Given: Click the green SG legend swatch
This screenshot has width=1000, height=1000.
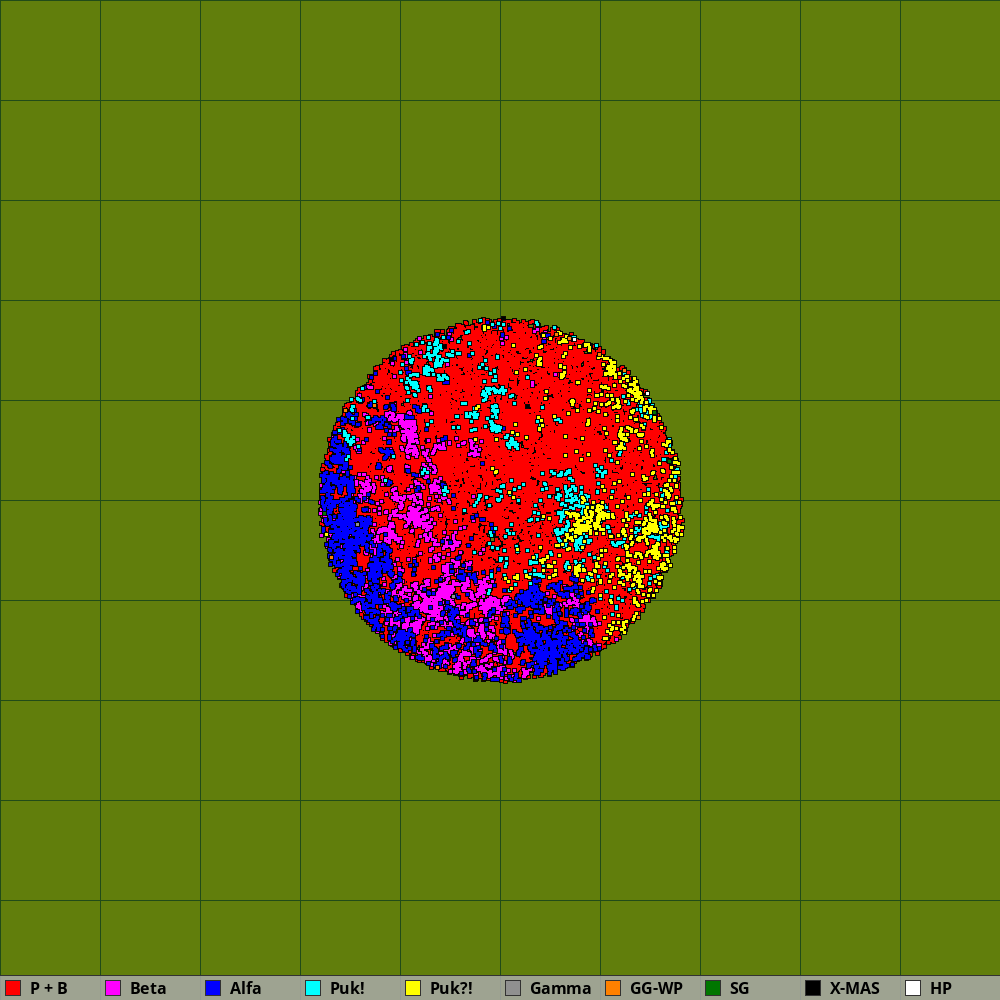Looking at the screenshot, I should [713, 988].
